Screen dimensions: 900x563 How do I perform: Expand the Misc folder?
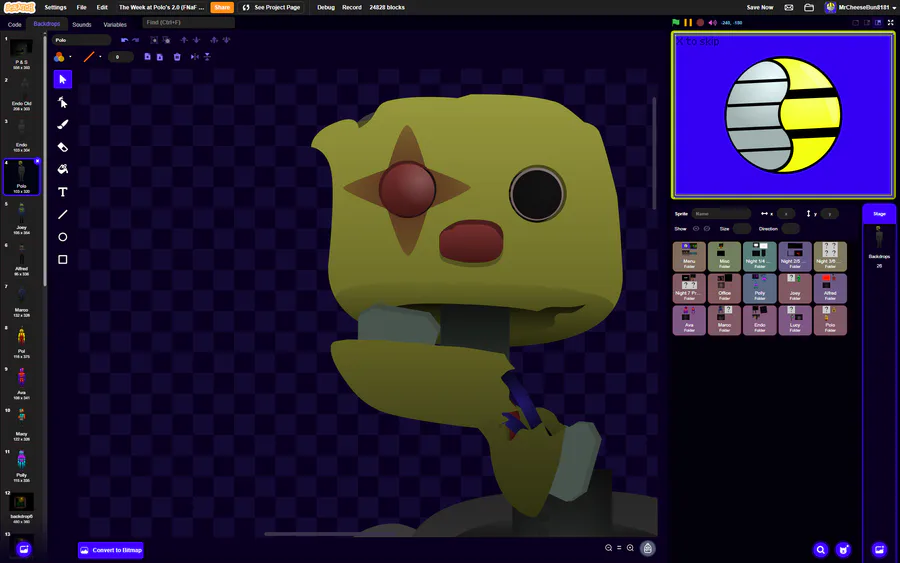(724, 256)
